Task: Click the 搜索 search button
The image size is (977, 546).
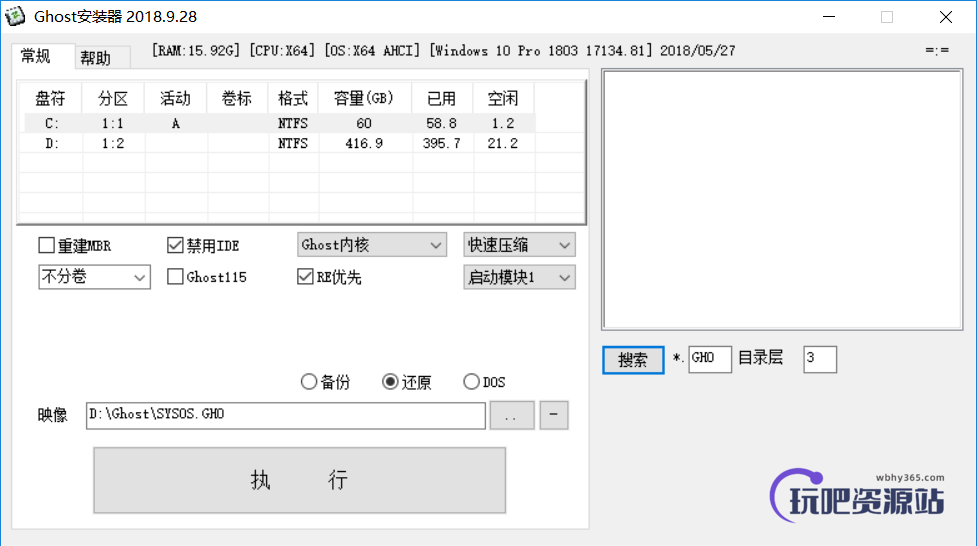Action: point(633,360)
